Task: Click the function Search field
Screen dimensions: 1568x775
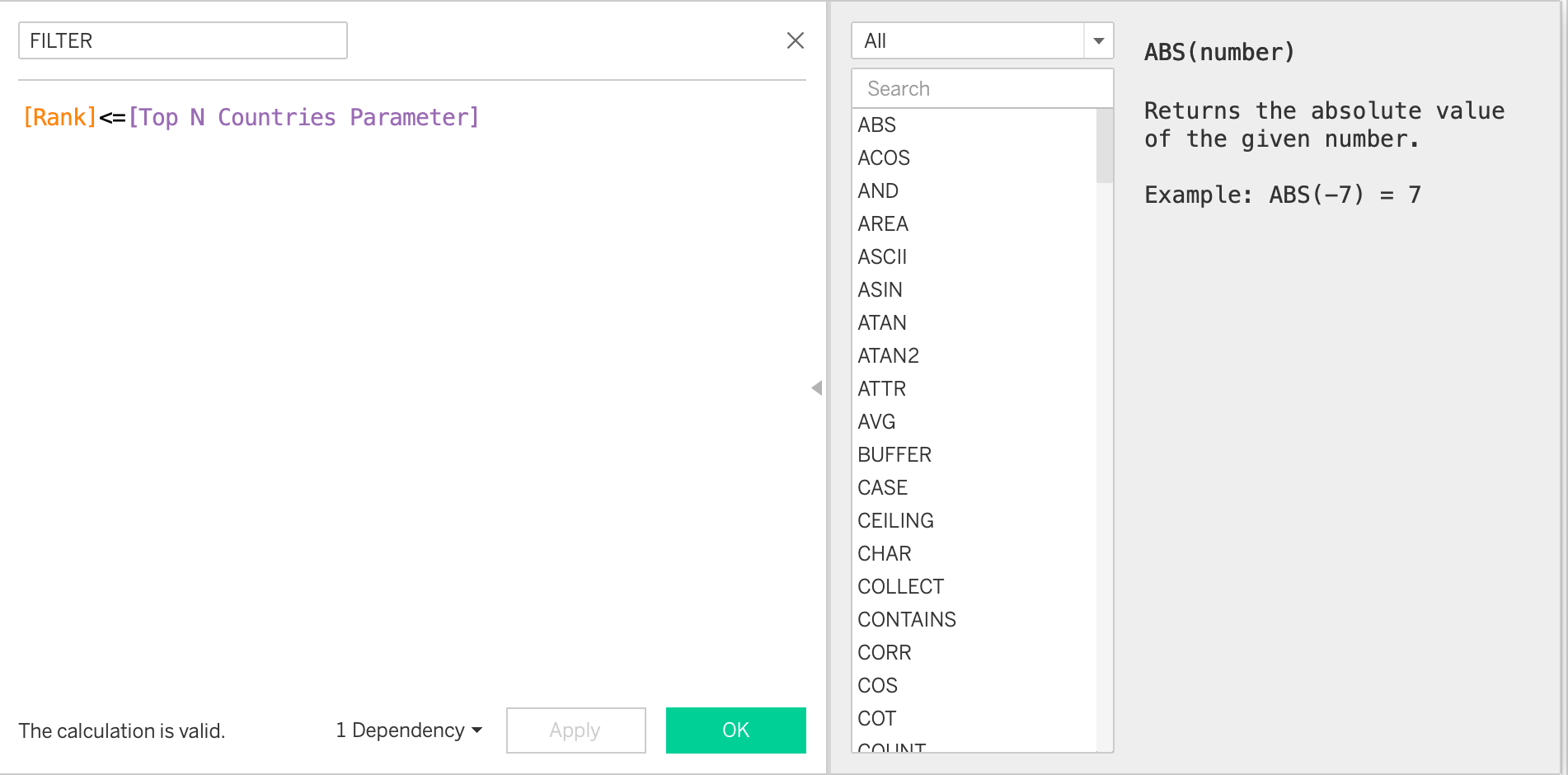Action: (x=981, y=88)
